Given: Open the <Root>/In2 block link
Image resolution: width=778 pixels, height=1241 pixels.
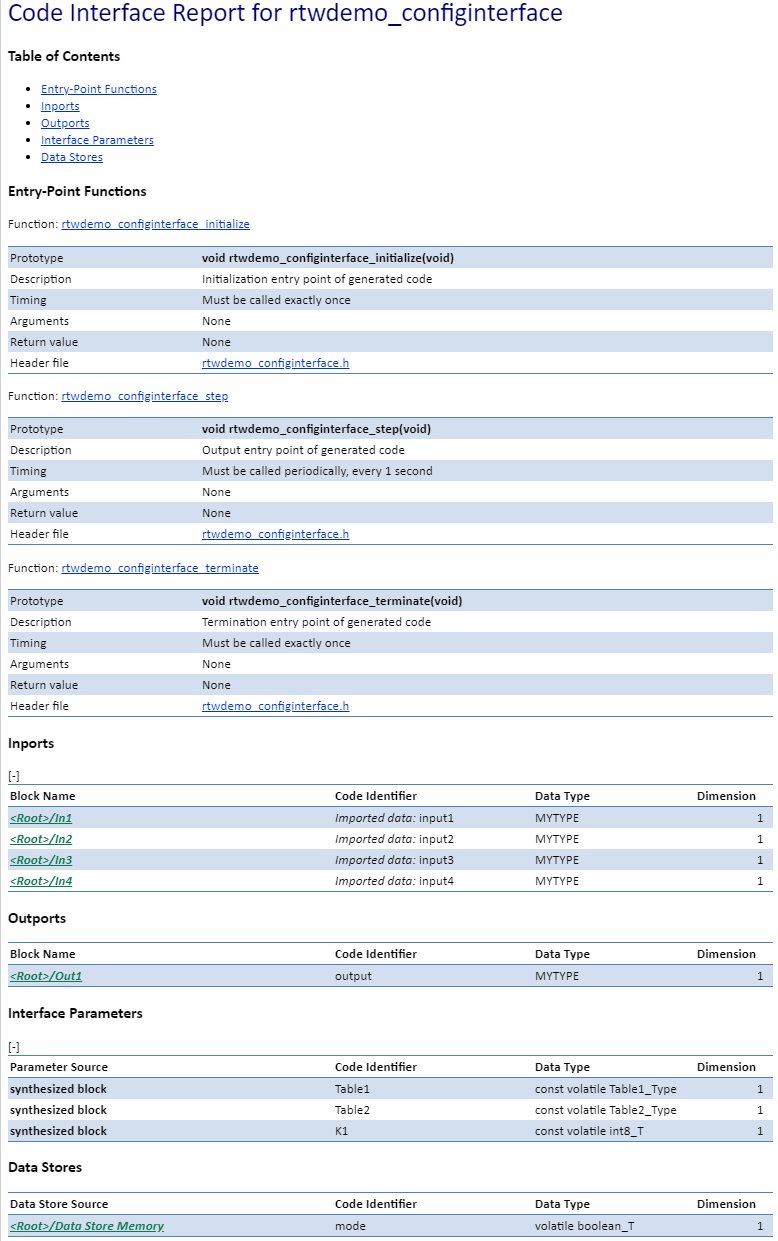Looking at the screenshot, I should 41,839.
